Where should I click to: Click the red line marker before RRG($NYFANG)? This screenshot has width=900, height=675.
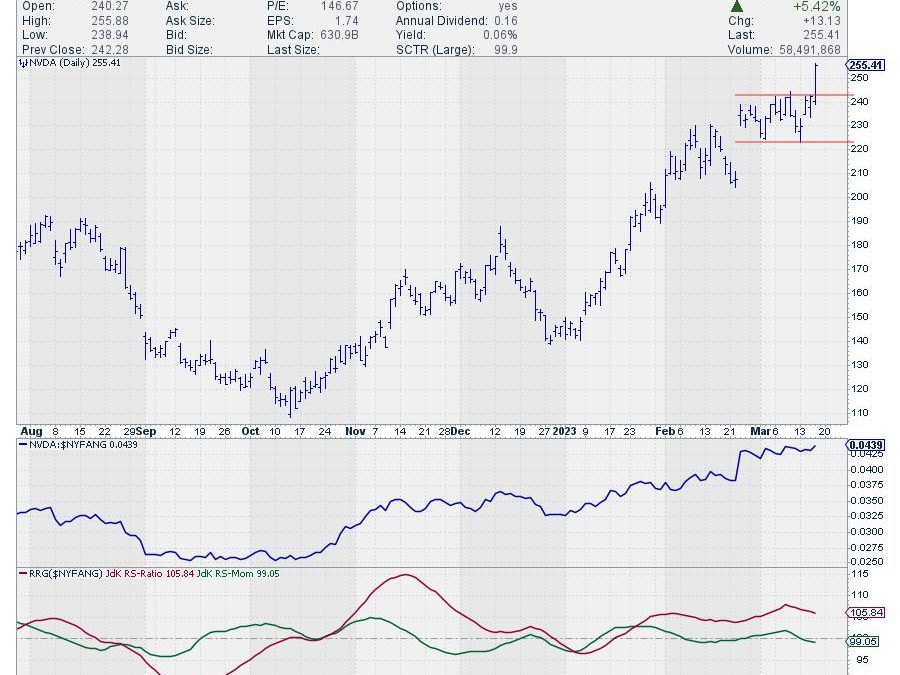23,573
